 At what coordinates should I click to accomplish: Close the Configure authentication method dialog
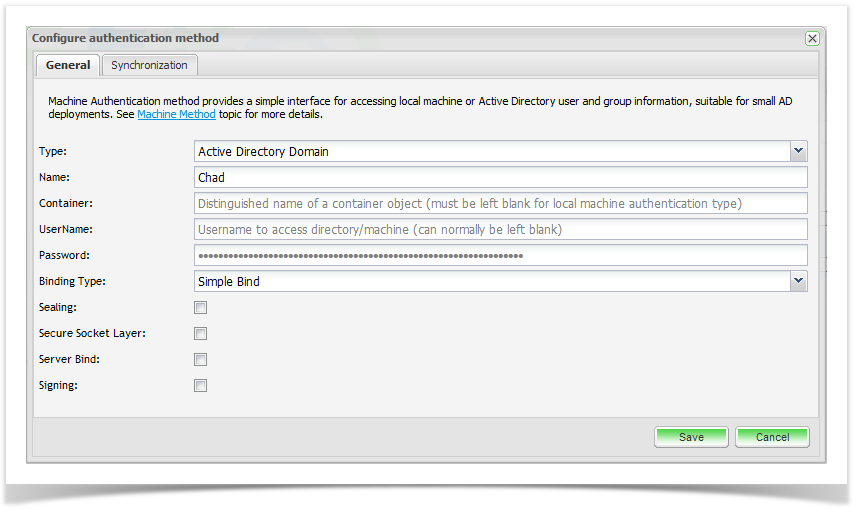812,38
